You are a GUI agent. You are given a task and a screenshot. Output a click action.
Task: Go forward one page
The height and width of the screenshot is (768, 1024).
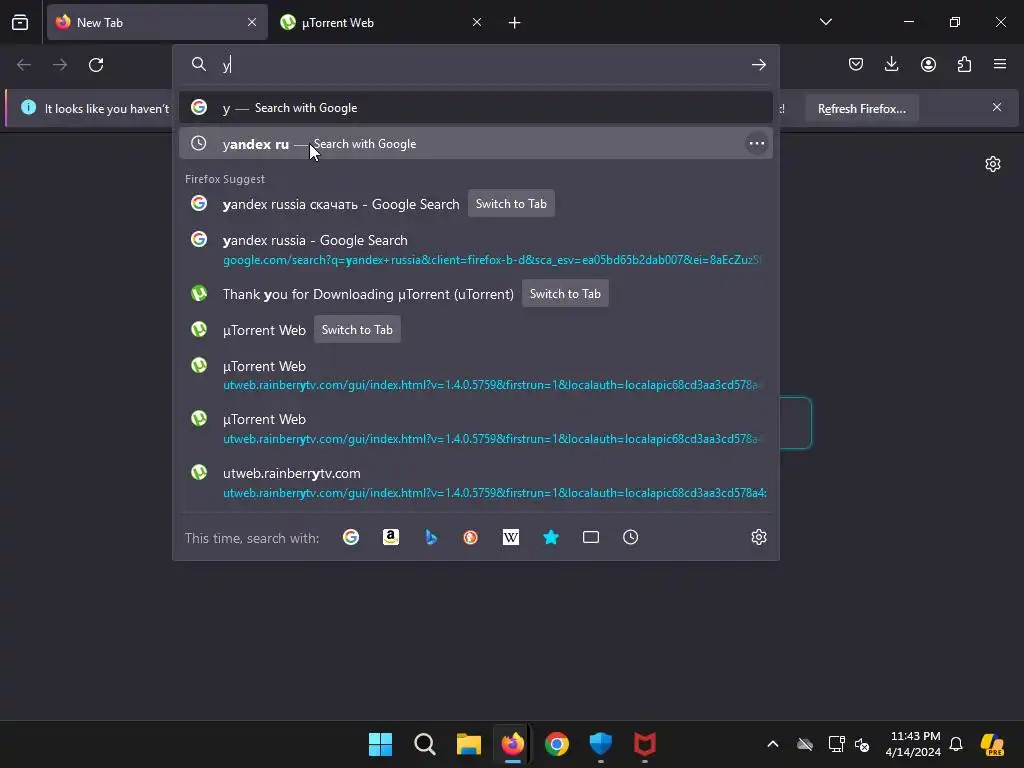60,65
